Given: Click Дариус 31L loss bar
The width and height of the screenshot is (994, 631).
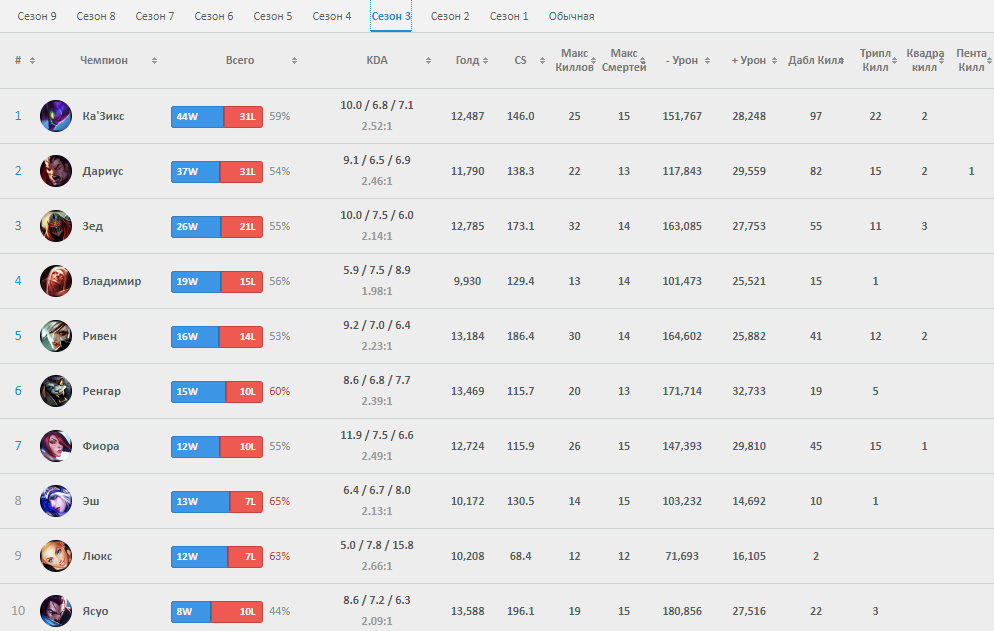Looking at the screenshot, I should 242,172.
